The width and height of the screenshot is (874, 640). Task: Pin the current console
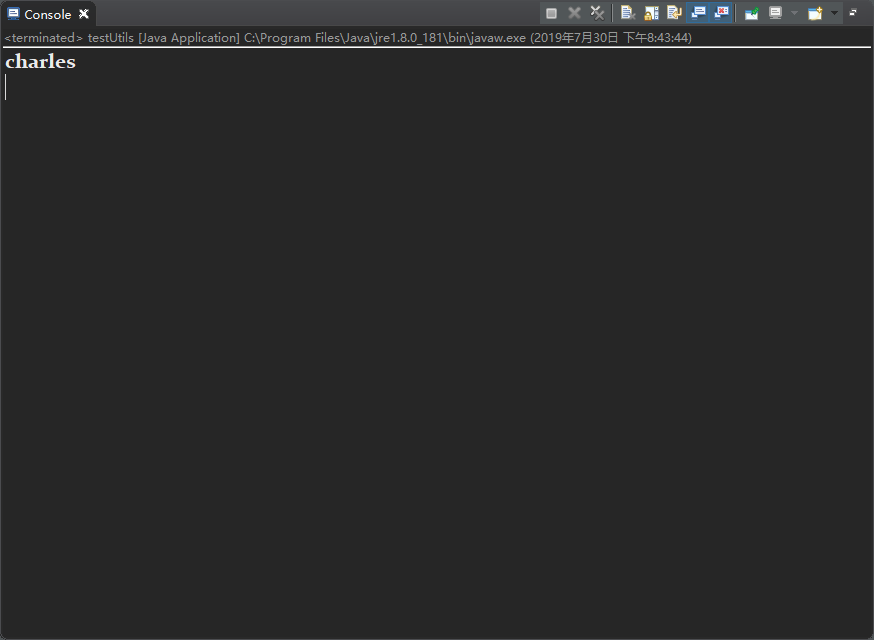pos(752,13)
